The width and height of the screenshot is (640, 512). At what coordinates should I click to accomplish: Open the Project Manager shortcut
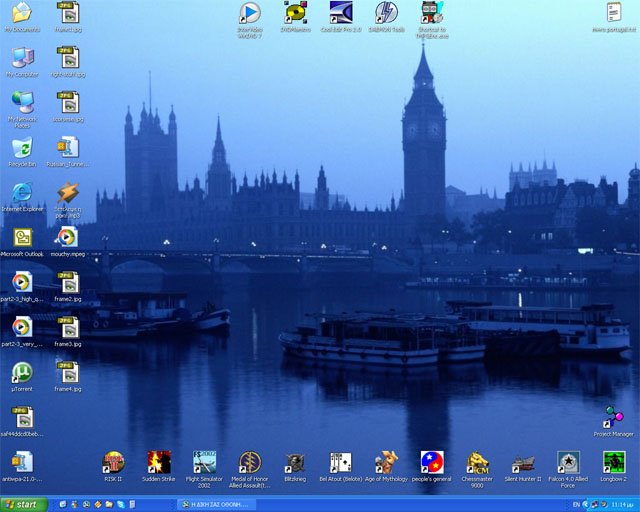[x=614, y=417]
